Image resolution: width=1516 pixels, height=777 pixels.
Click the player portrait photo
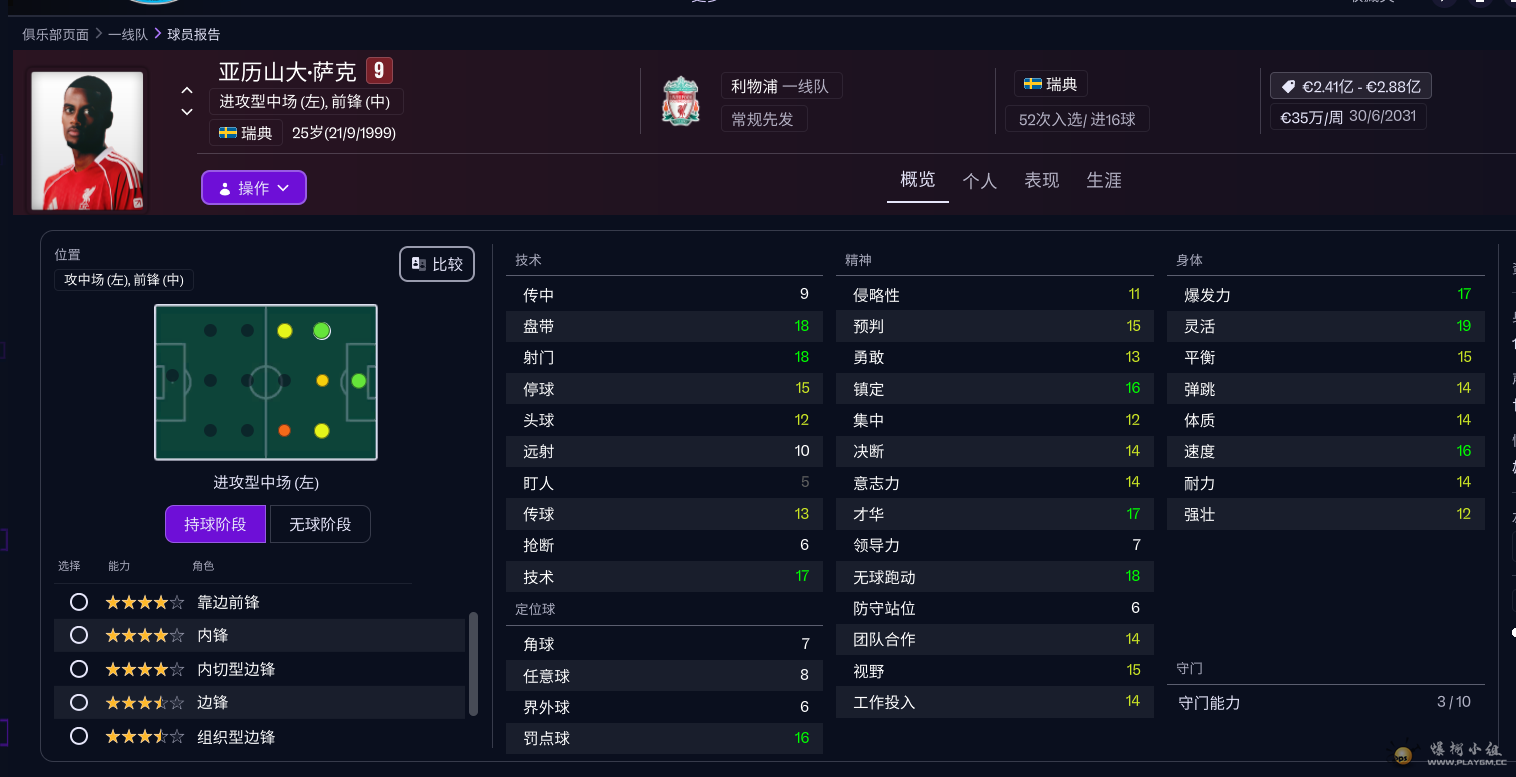click(87, 139)
